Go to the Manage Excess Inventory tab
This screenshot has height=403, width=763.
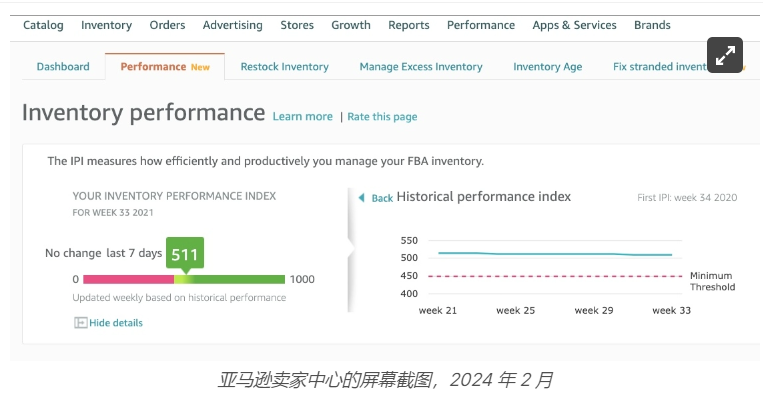pyautogui.click(x=421, y=67)
